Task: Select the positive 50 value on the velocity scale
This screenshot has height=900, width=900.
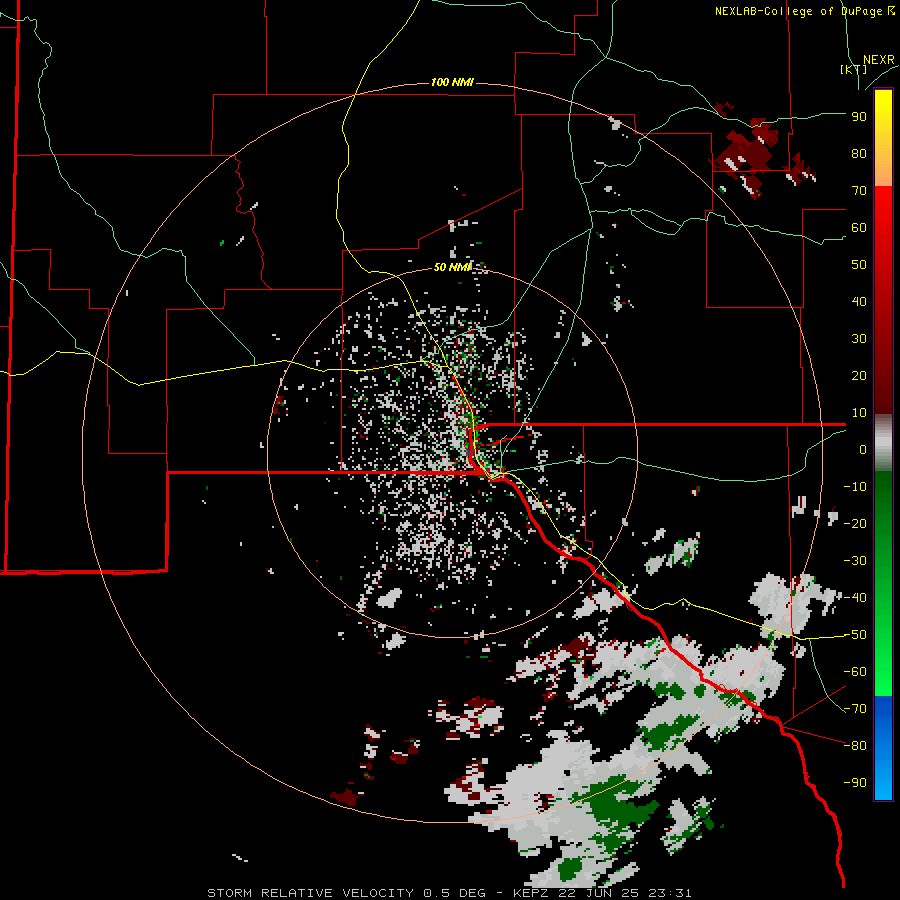Action: pos(859,265)
